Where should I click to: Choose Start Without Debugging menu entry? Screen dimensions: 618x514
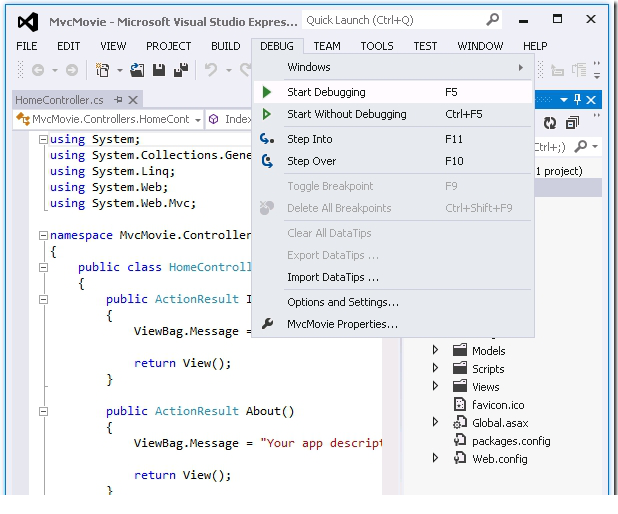point(393,114)
